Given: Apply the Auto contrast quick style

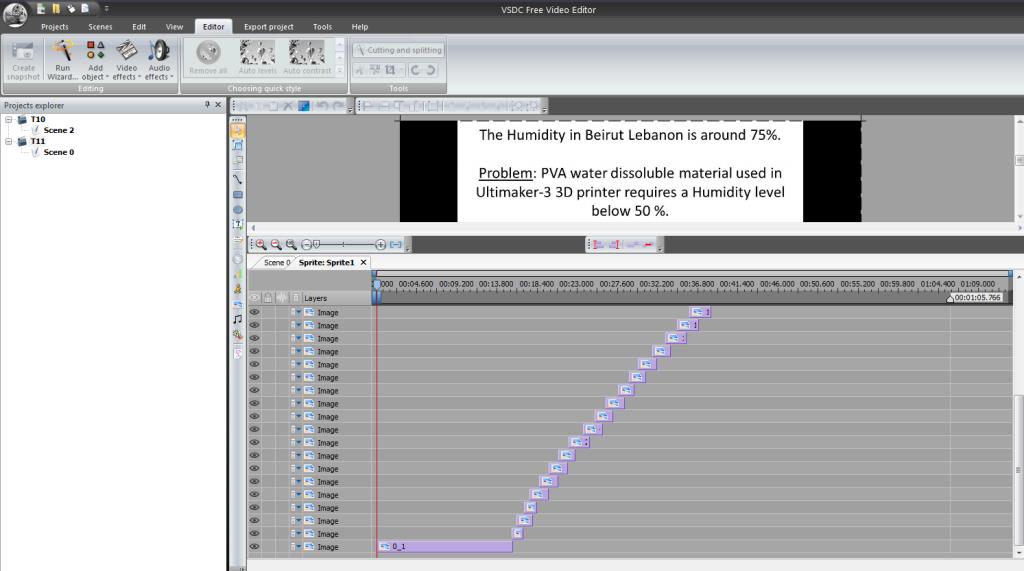Looking at the screenshot, I should pyautogui.click(x=307, y=57).
